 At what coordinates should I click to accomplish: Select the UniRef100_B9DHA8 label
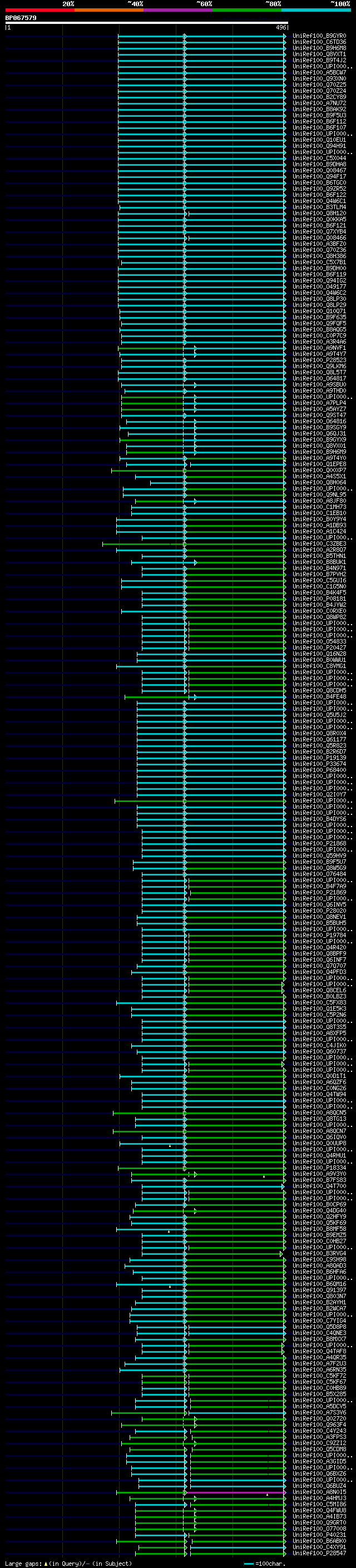[x=319, y=164]
